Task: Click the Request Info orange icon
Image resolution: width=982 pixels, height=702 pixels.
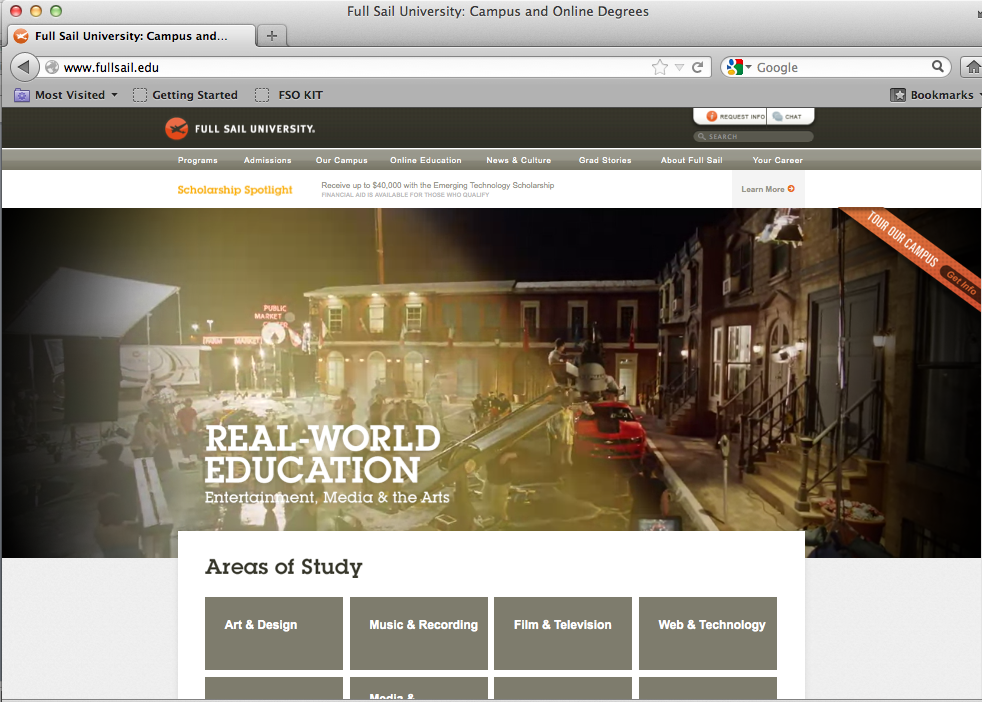Action: [711, 116]
